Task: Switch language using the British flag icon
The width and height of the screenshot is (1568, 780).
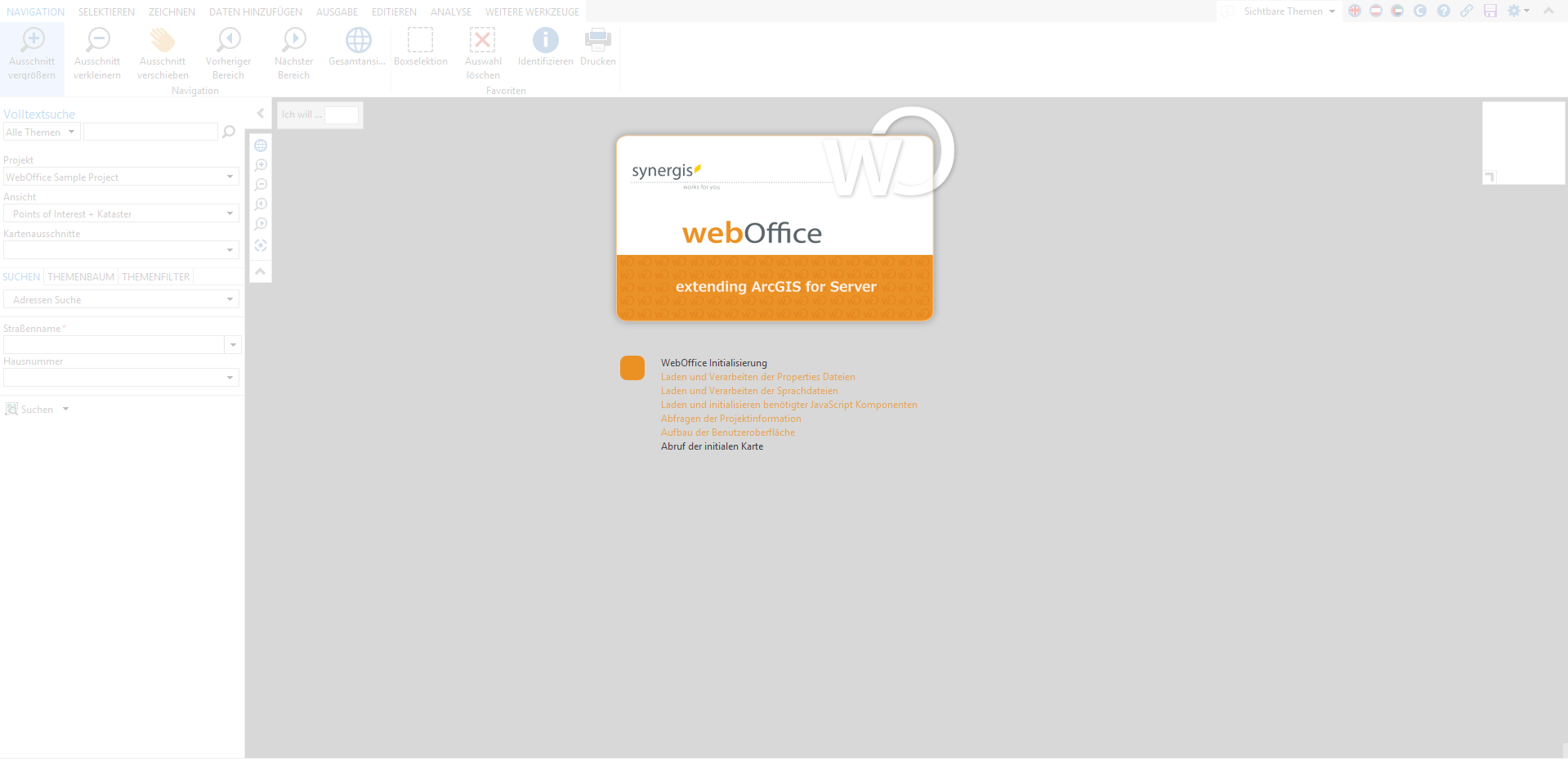Action: pos(1355,11)
